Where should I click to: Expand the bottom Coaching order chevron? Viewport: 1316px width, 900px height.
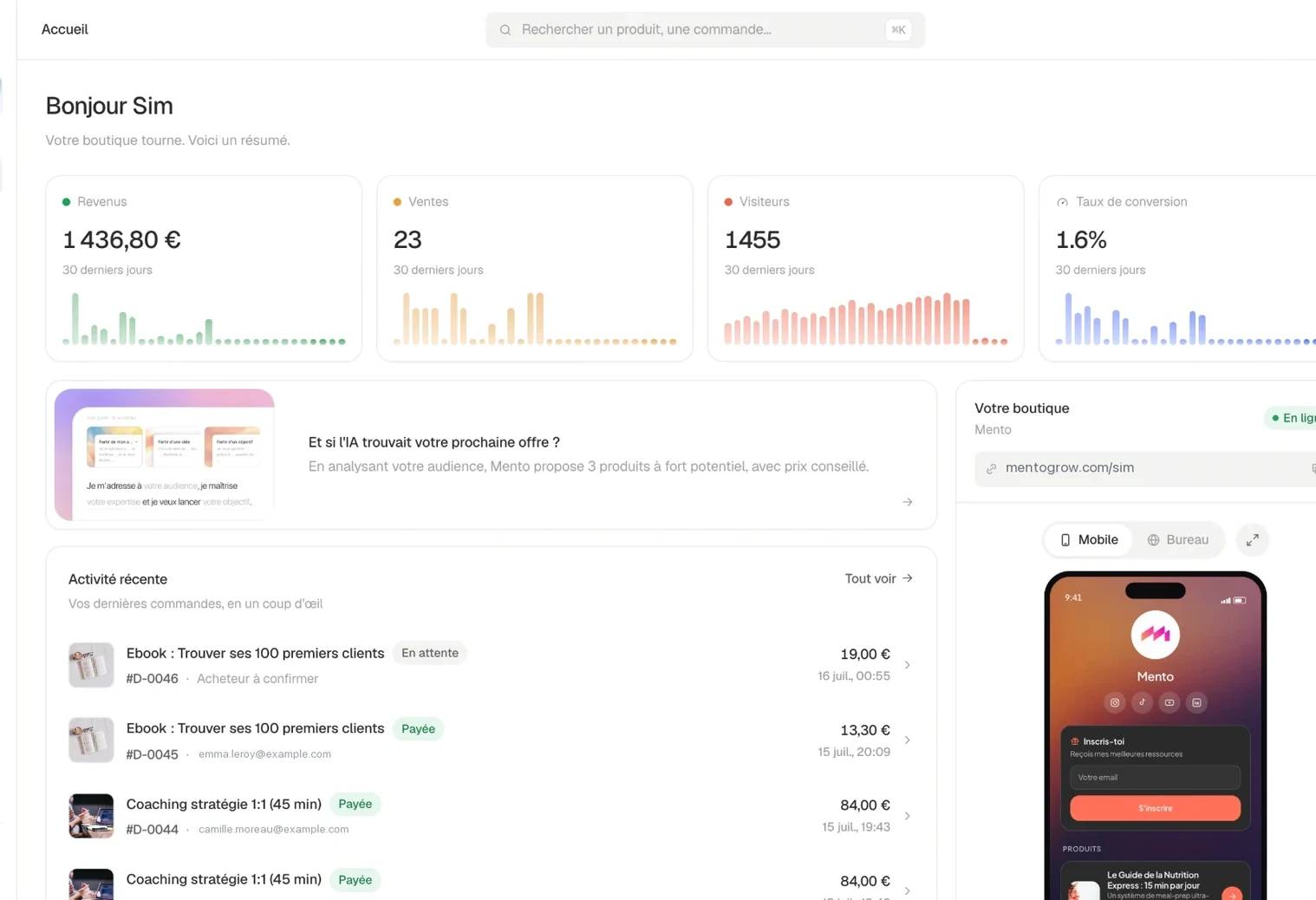pyautogui.click(x=908, y=891)
